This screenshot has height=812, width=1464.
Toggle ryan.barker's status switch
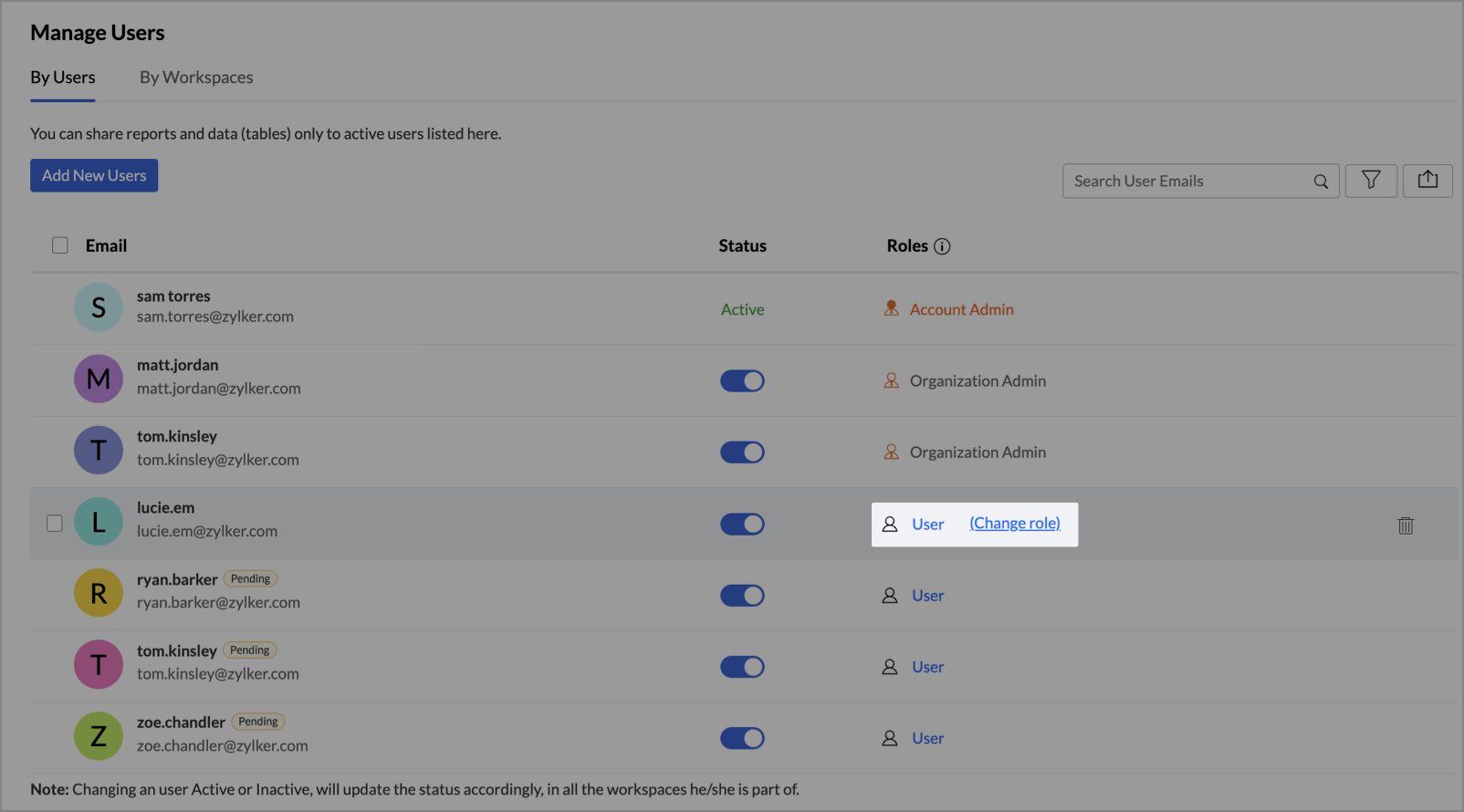(742, 596)
